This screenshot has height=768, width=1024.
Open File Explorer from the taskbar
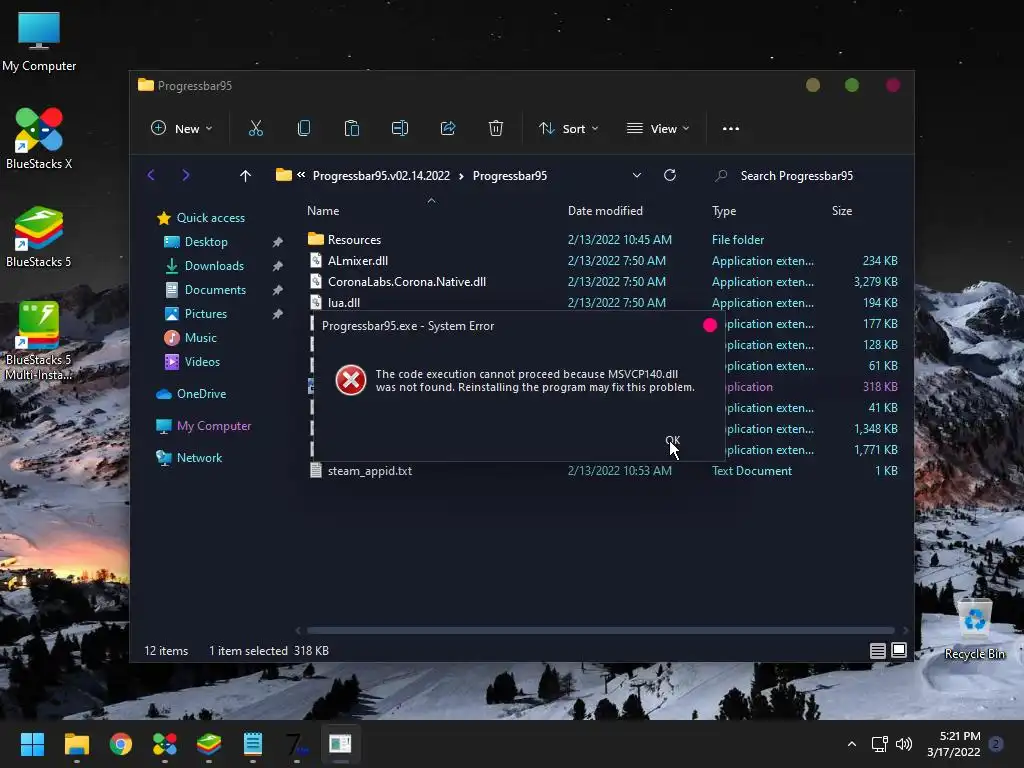click(x=76, y=744)
